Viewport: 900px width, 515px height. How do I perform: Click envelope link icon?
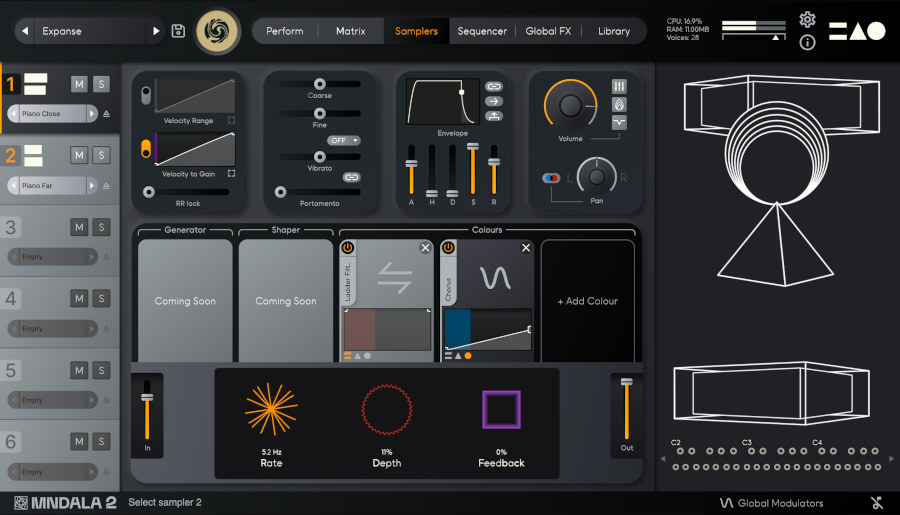(494, 87)
